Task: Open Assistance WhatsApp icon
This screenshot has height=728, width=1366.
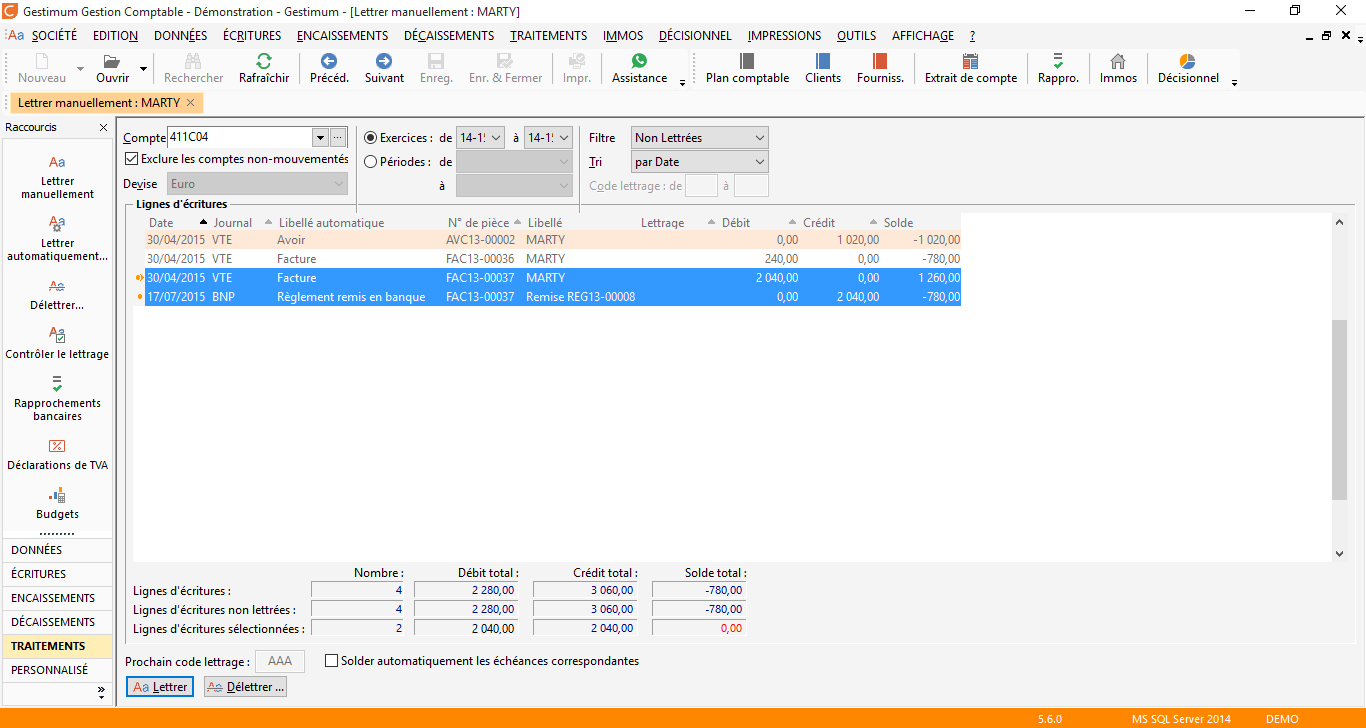Action: coord(639,62)
